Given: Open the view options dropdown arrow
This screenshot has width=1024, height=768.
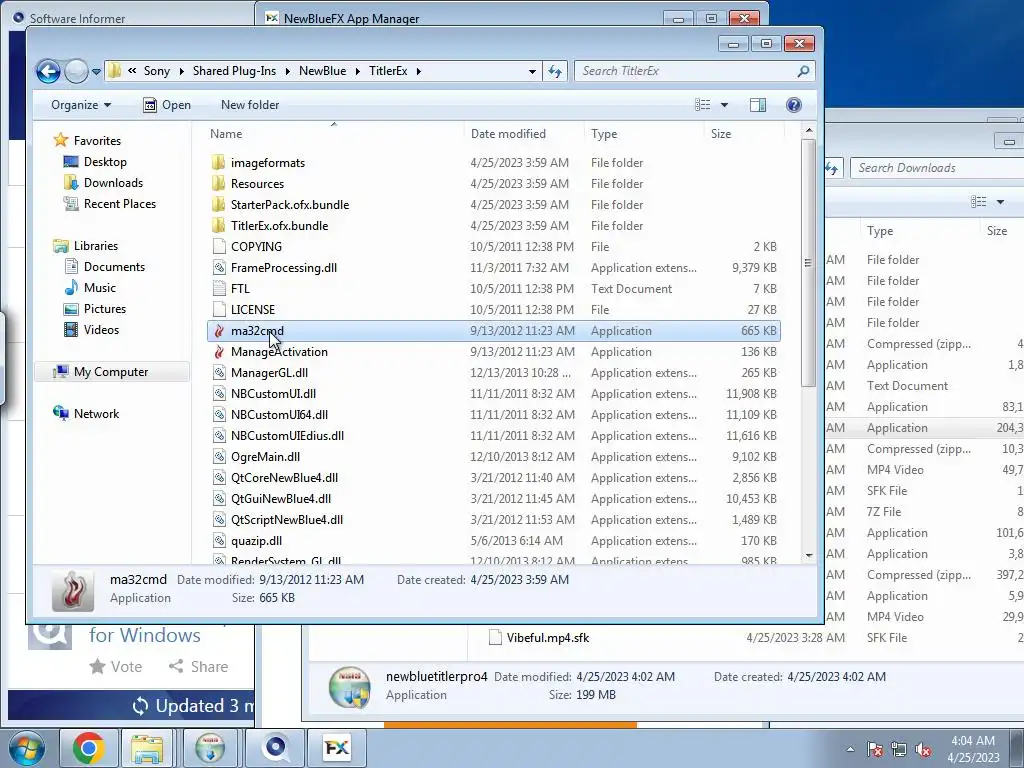Looking at the screenshot, I should 724,105.
